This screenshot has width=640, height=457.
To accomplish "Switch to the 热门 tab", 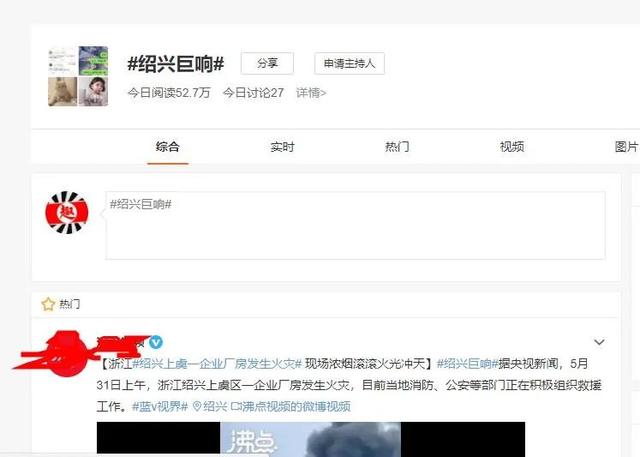I will tap(397, 147).
